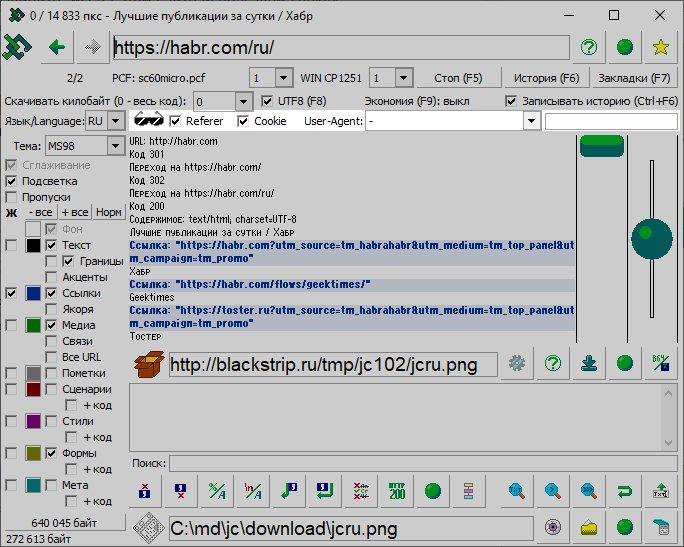684x547 pixels.
Task: Click the \n/A toolbar icon
Action: (253, 491)
